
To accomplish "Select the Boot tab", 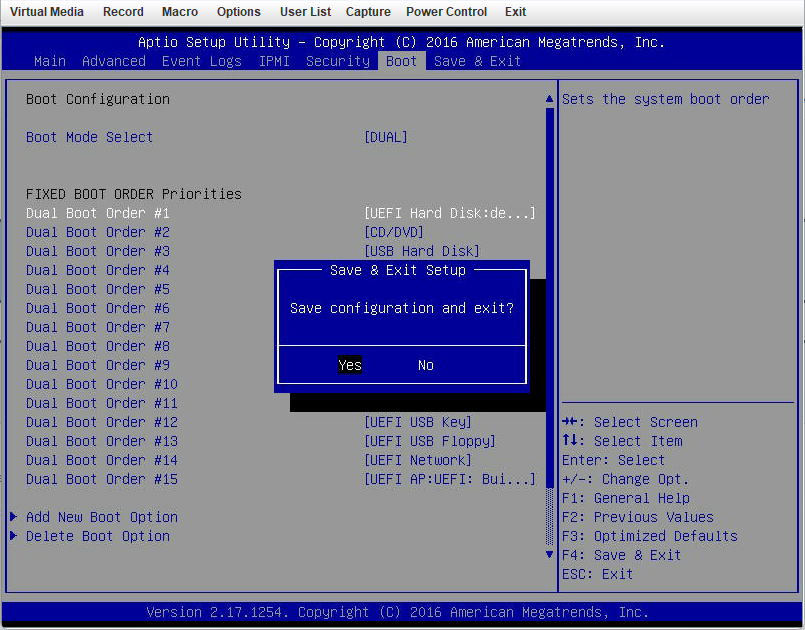I will coord(401,61).
